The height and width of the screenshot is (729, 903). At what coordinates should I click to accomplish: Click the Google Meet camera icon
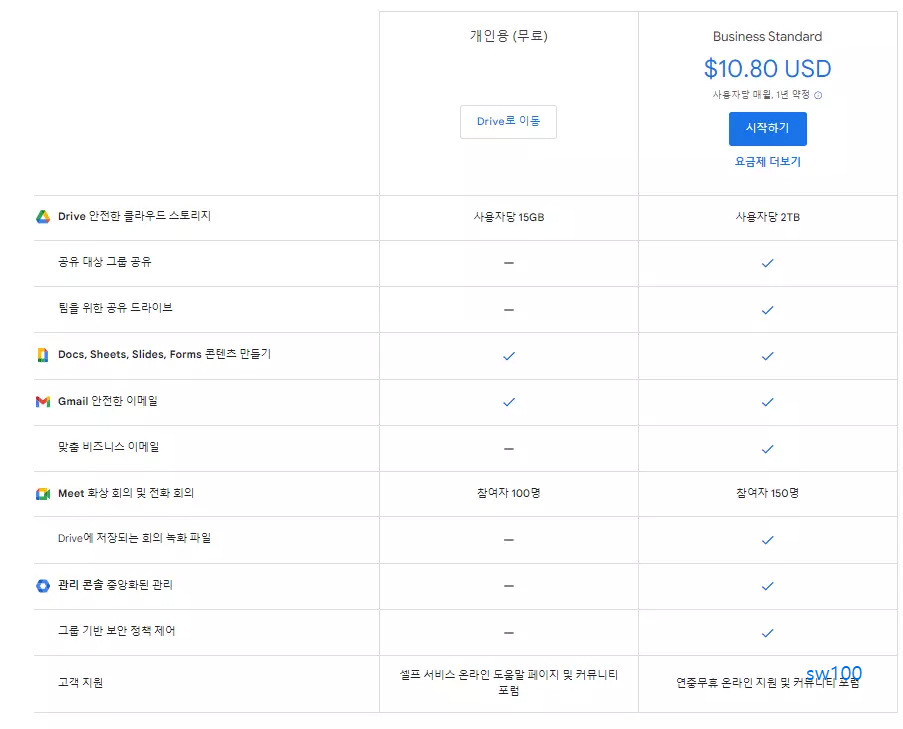(x=42, y=493)
